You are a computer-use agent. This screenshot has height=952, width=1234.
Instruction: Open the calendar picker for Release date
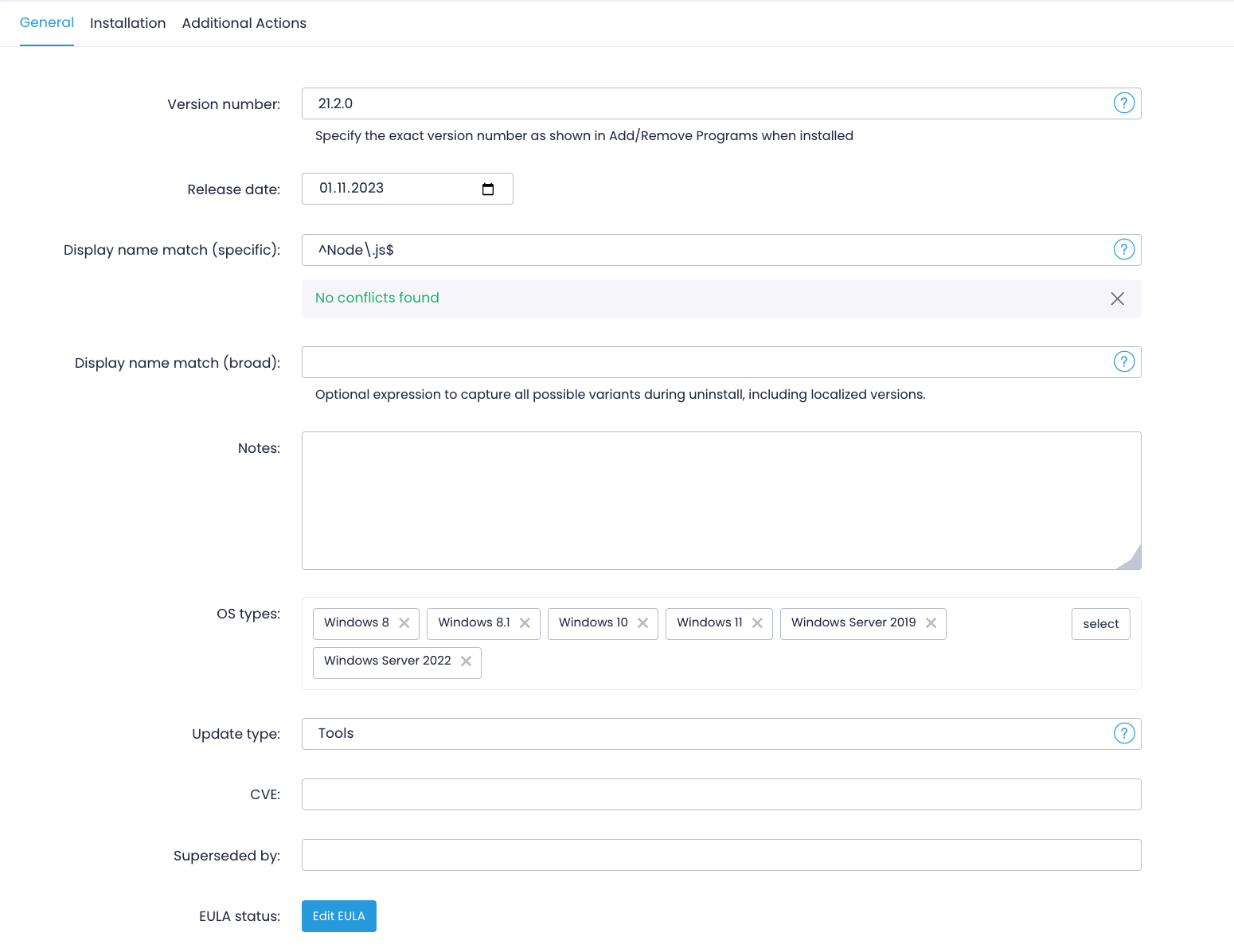pyautogui.click(x=488, y=189)
